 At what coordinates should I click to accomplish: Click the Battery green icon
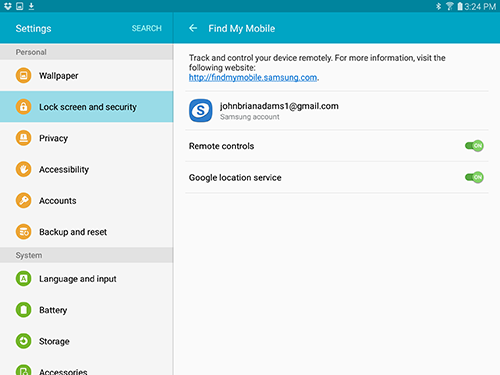23,310
